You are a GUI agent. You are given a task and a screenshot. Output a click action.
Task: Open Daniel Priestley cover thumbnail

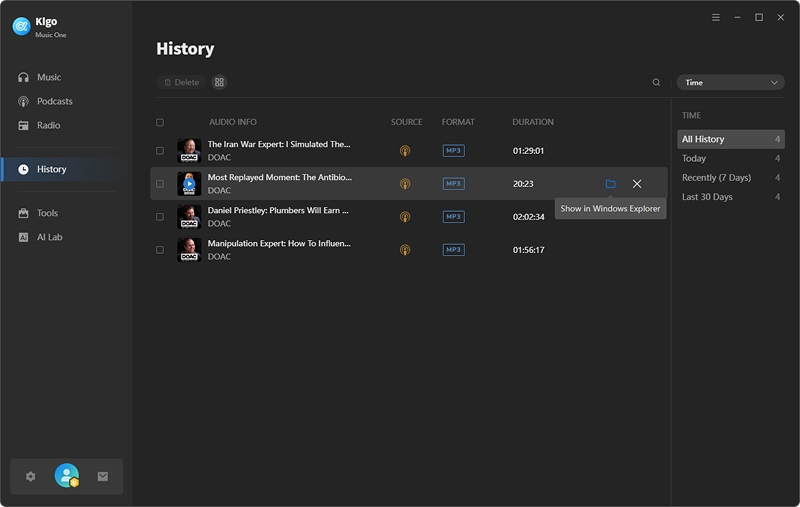coord(189,217)
